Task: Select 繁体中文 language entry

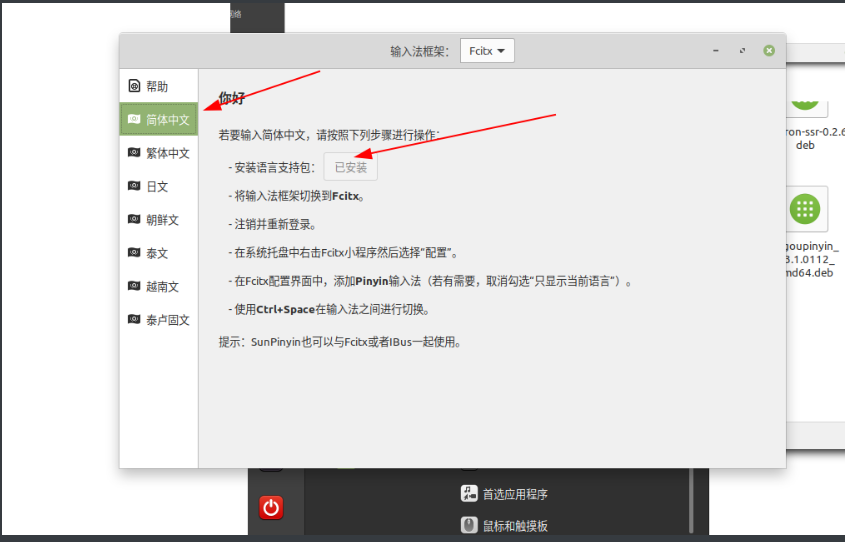Action: [158, 153]
